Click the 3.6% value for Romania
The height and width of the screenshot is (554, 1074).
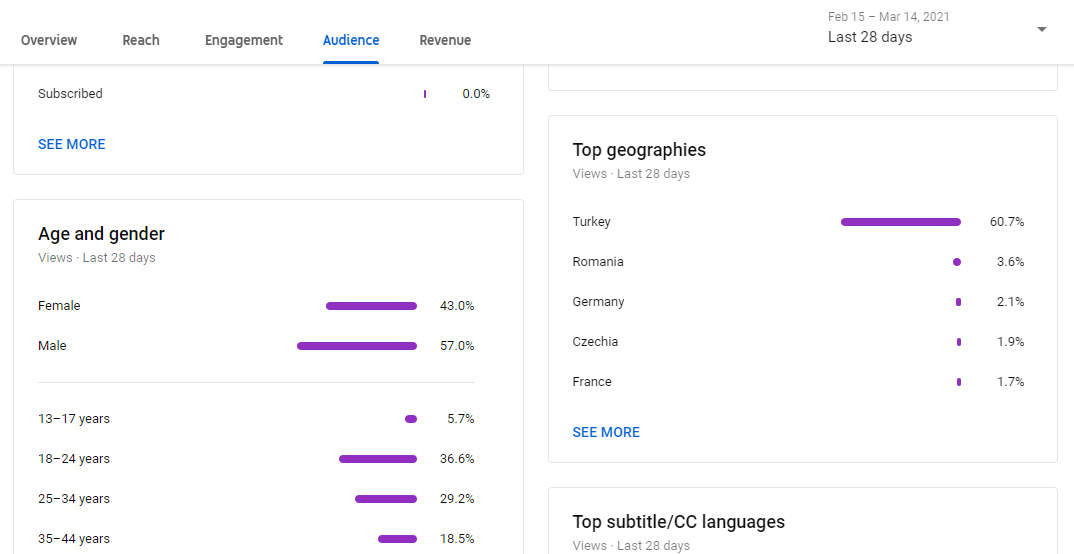pos(1010,262)
